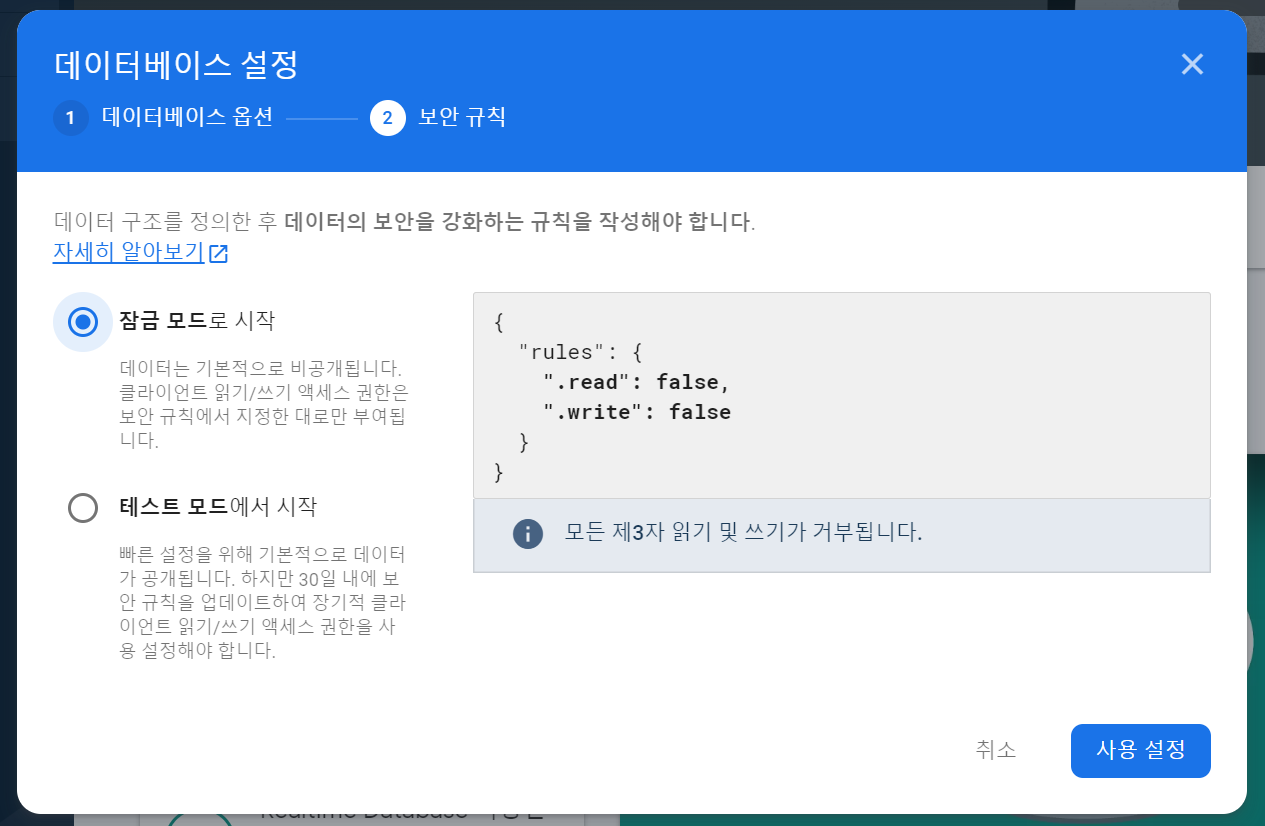The image size is (1265, 826).
Task: Select the 잠금 모드로 시작 radio button
Action: 83,322
